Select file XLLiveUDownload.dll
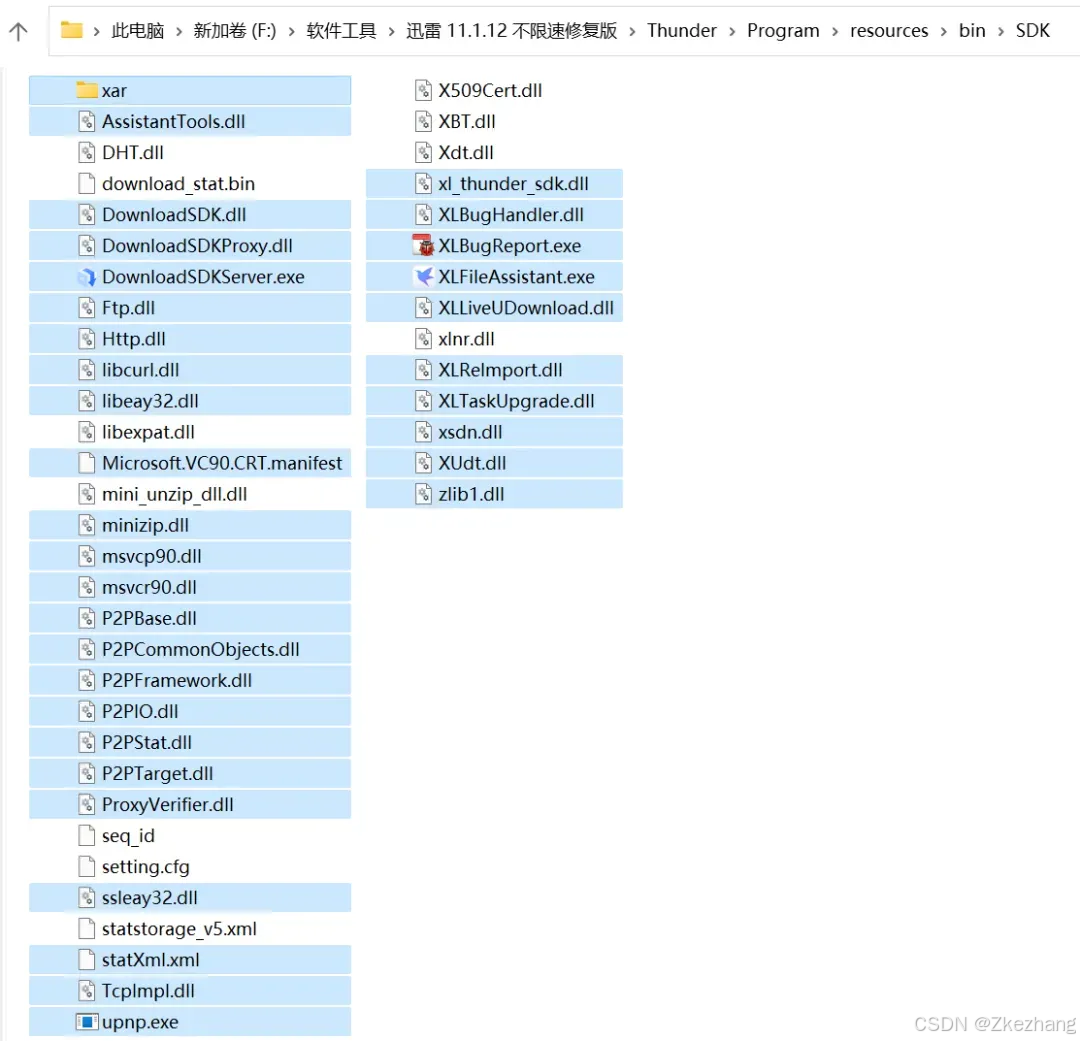 [495, 308]
